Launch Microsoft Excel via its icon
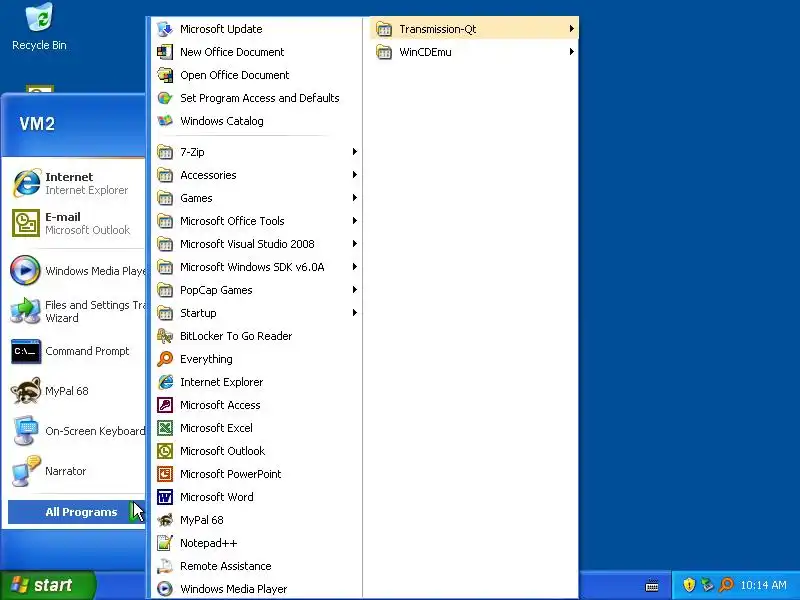 [x=165, y=428]
